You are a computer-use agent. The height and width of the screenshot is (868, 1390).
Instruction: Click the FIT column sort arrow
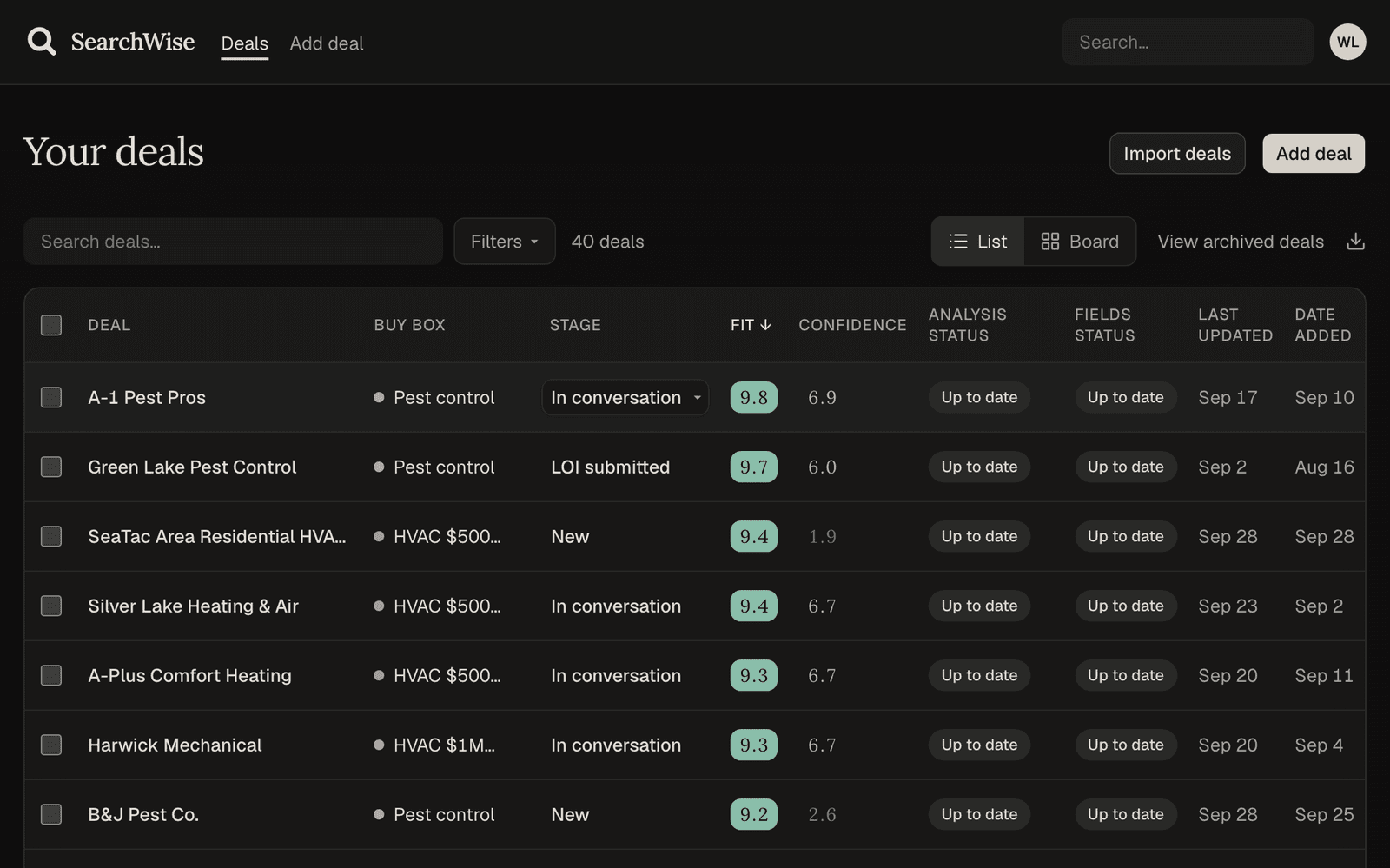765,325
